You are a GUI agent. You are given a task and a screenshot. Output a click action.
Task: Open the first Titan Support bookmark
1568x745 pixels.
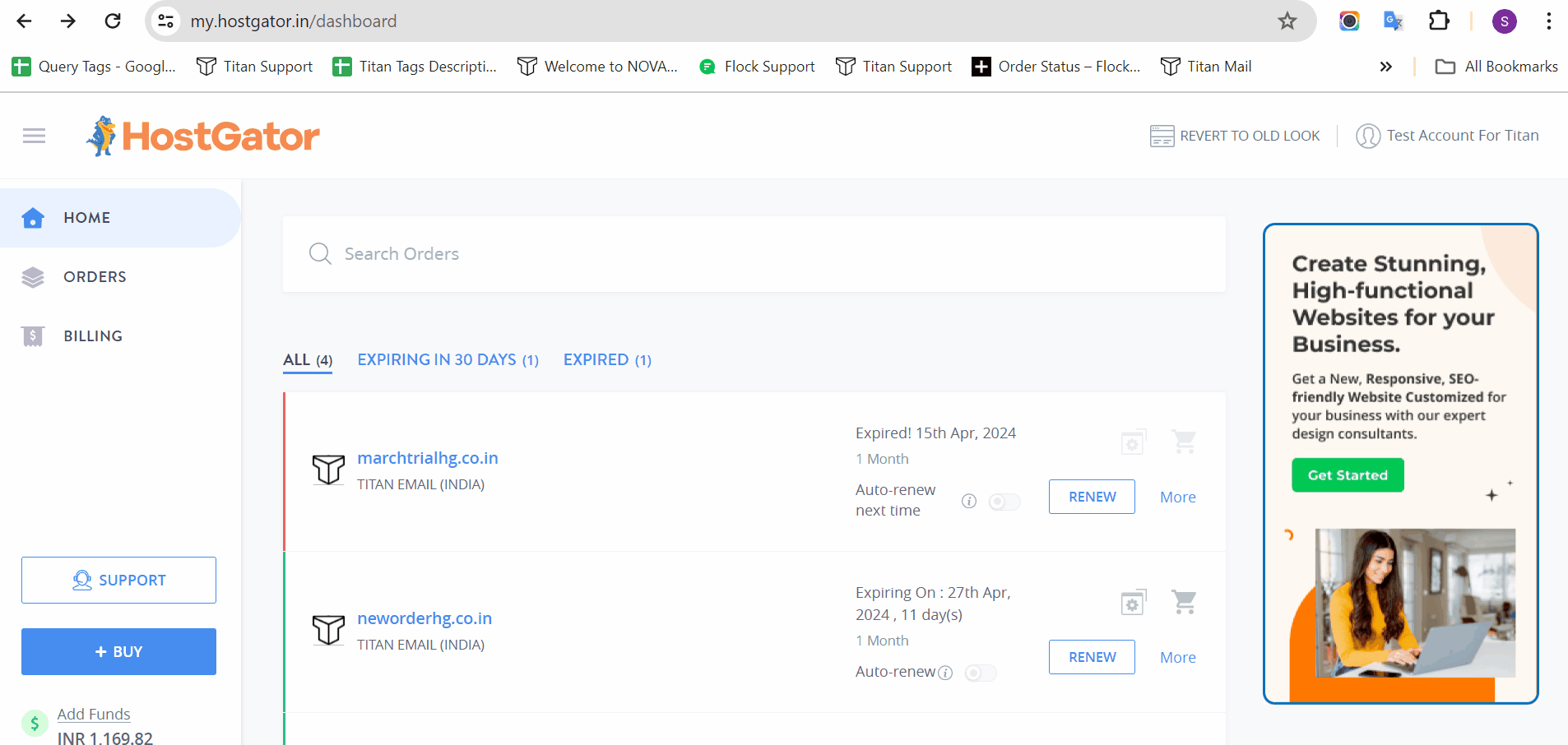point(254,67)
